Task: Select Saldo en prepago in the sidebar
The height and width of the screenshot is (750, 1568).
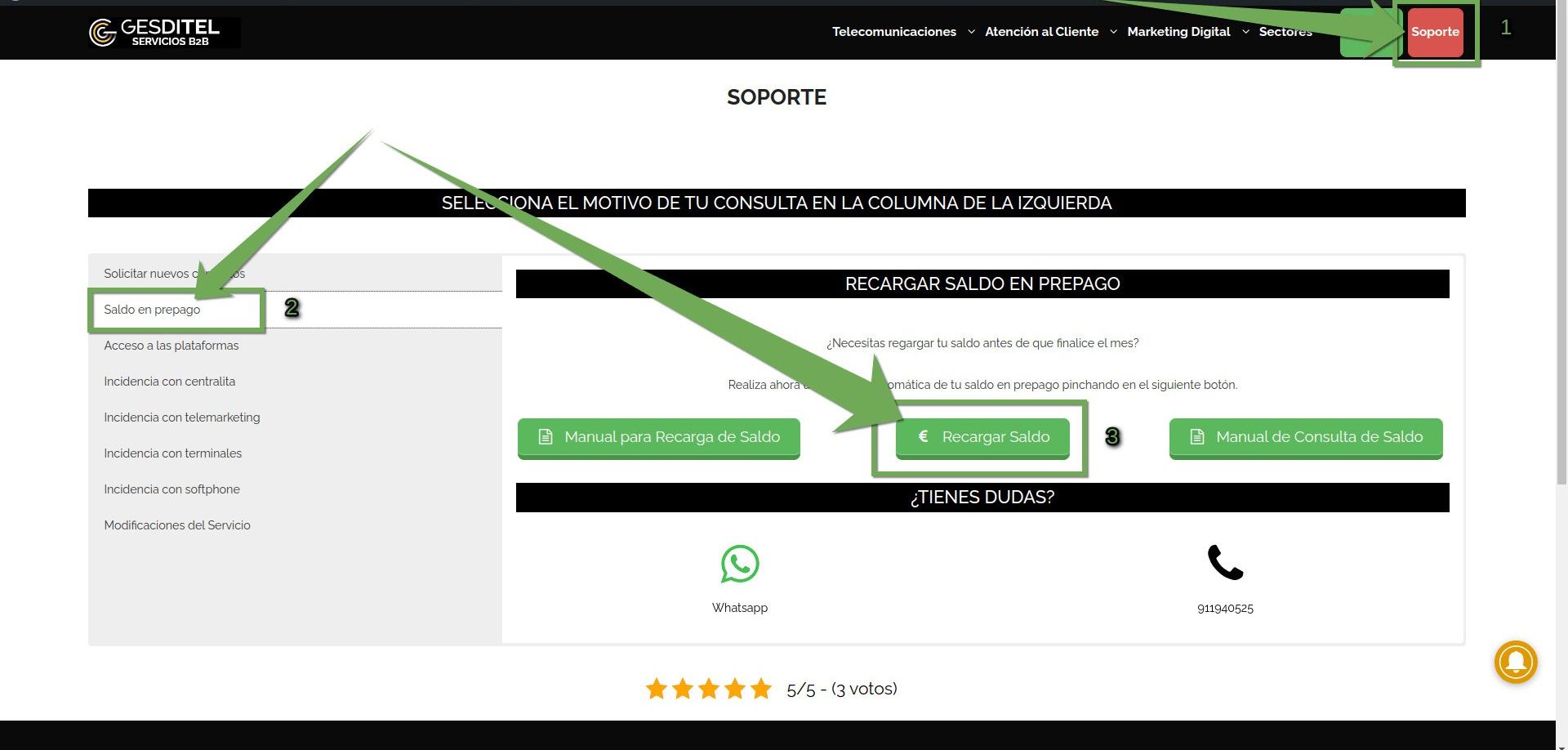Action: [x=153, y=310]
